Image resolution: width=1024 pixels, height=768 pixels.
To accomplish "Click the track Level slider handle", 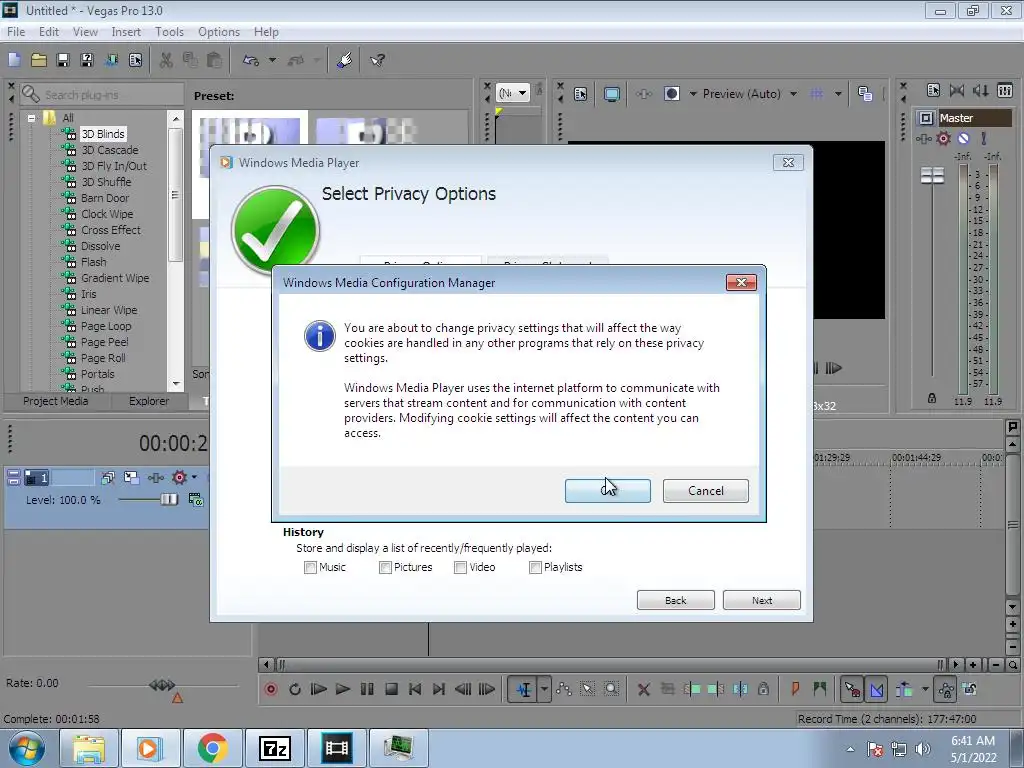I will tap(168, 500).
